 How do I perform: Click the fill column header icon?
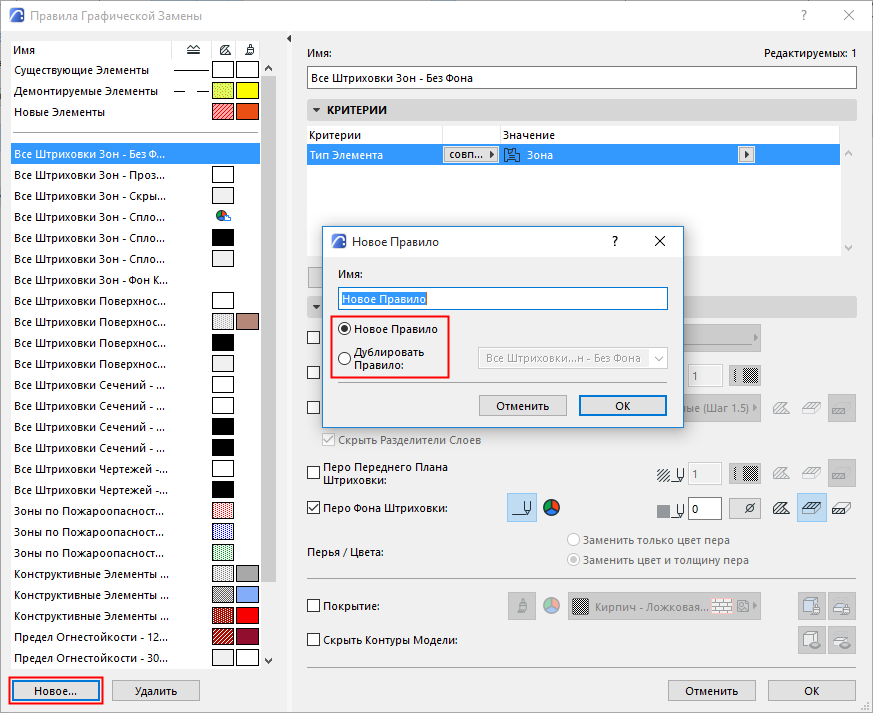[224, 50]
